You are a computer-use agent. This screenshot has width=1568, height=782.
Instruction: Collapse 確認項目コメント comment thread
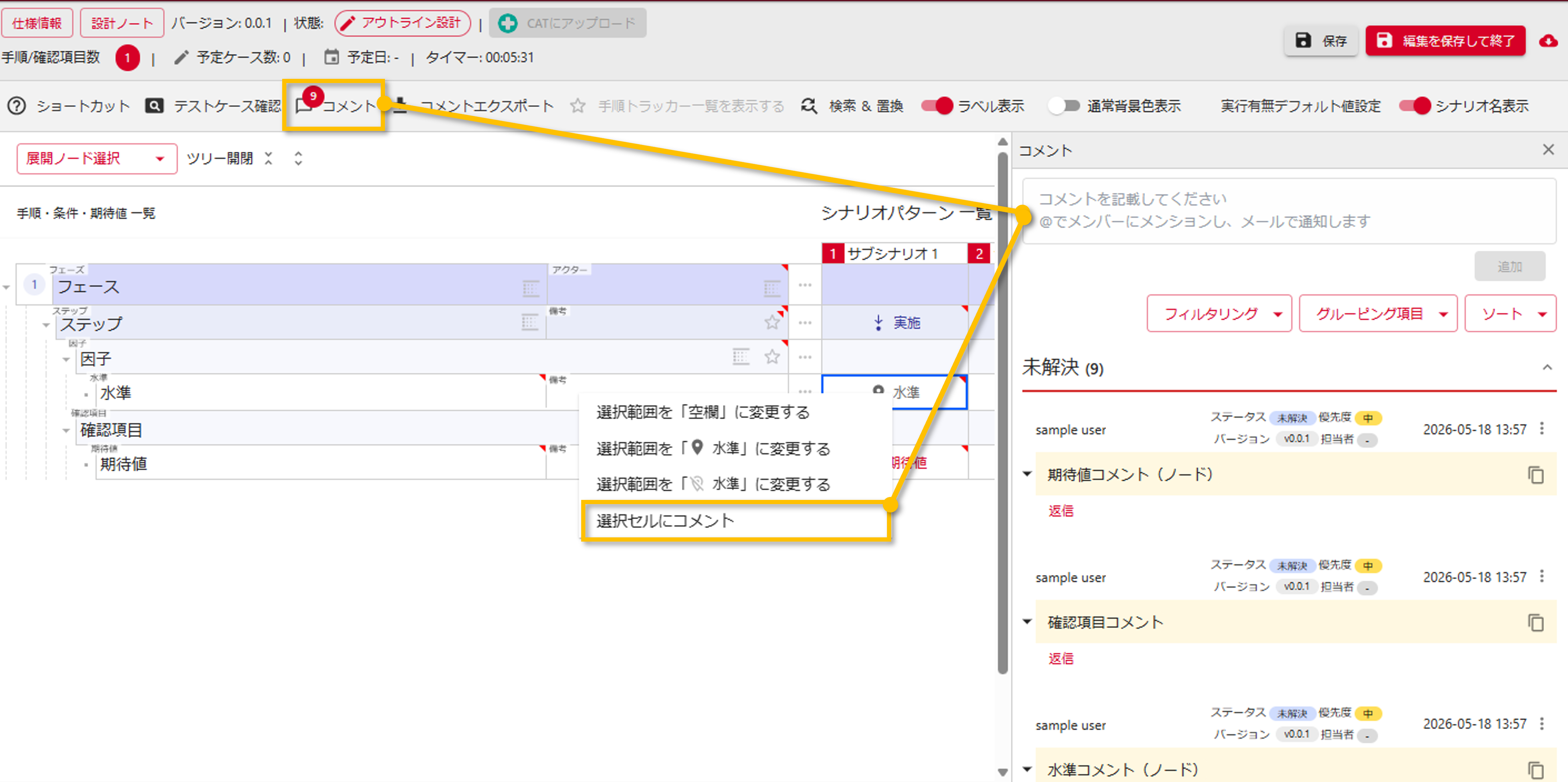[1027, 621]
